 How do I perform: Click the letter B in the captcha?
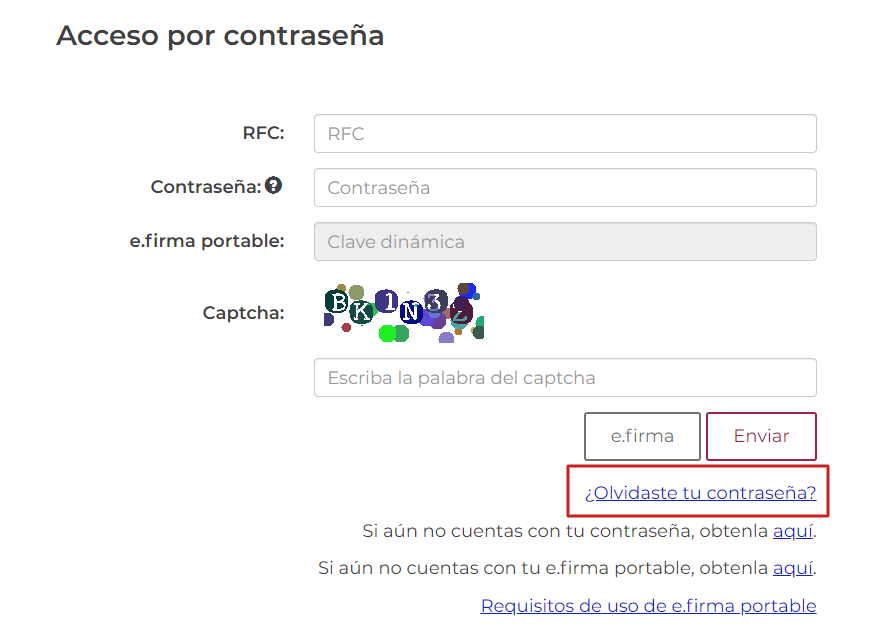tap(339, 301)
